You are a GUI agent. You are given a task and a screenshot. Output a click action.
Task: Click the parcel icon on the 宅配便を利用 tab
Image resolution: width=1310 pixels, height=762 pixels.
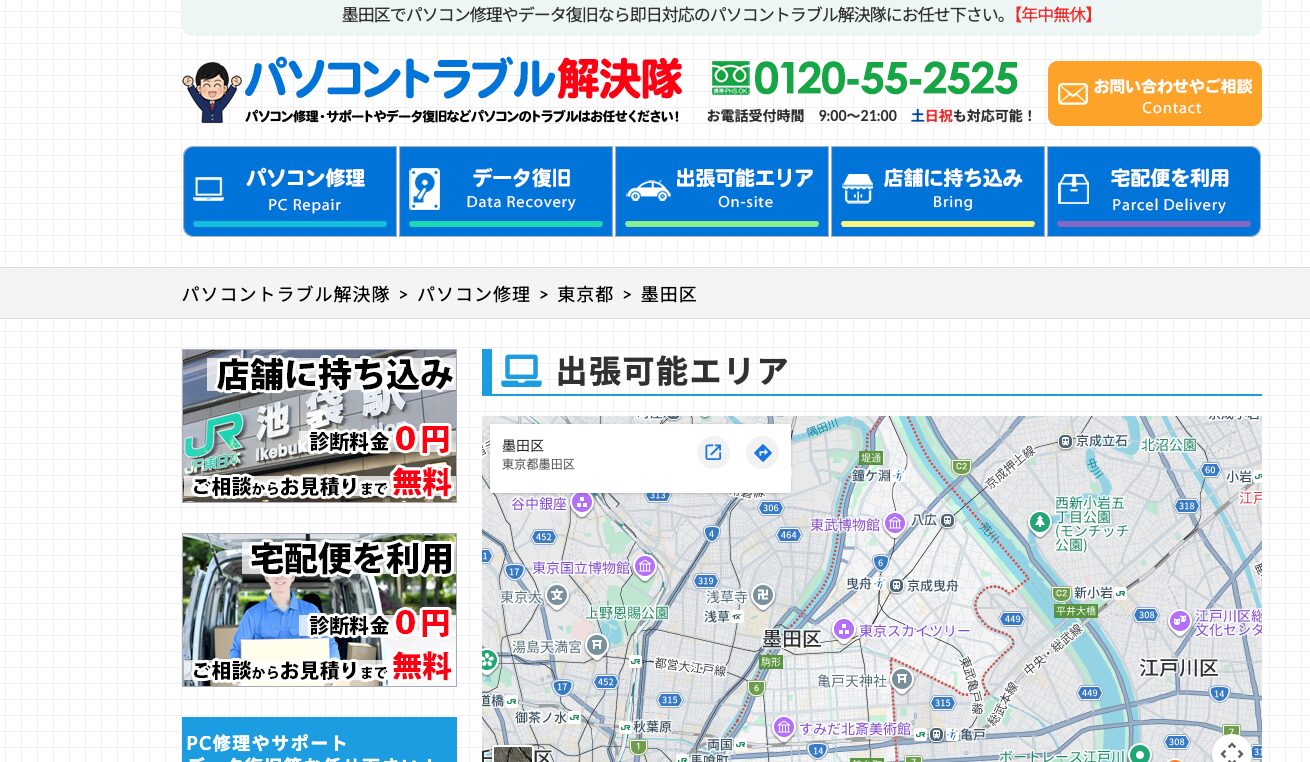[x=1073, y=188]
